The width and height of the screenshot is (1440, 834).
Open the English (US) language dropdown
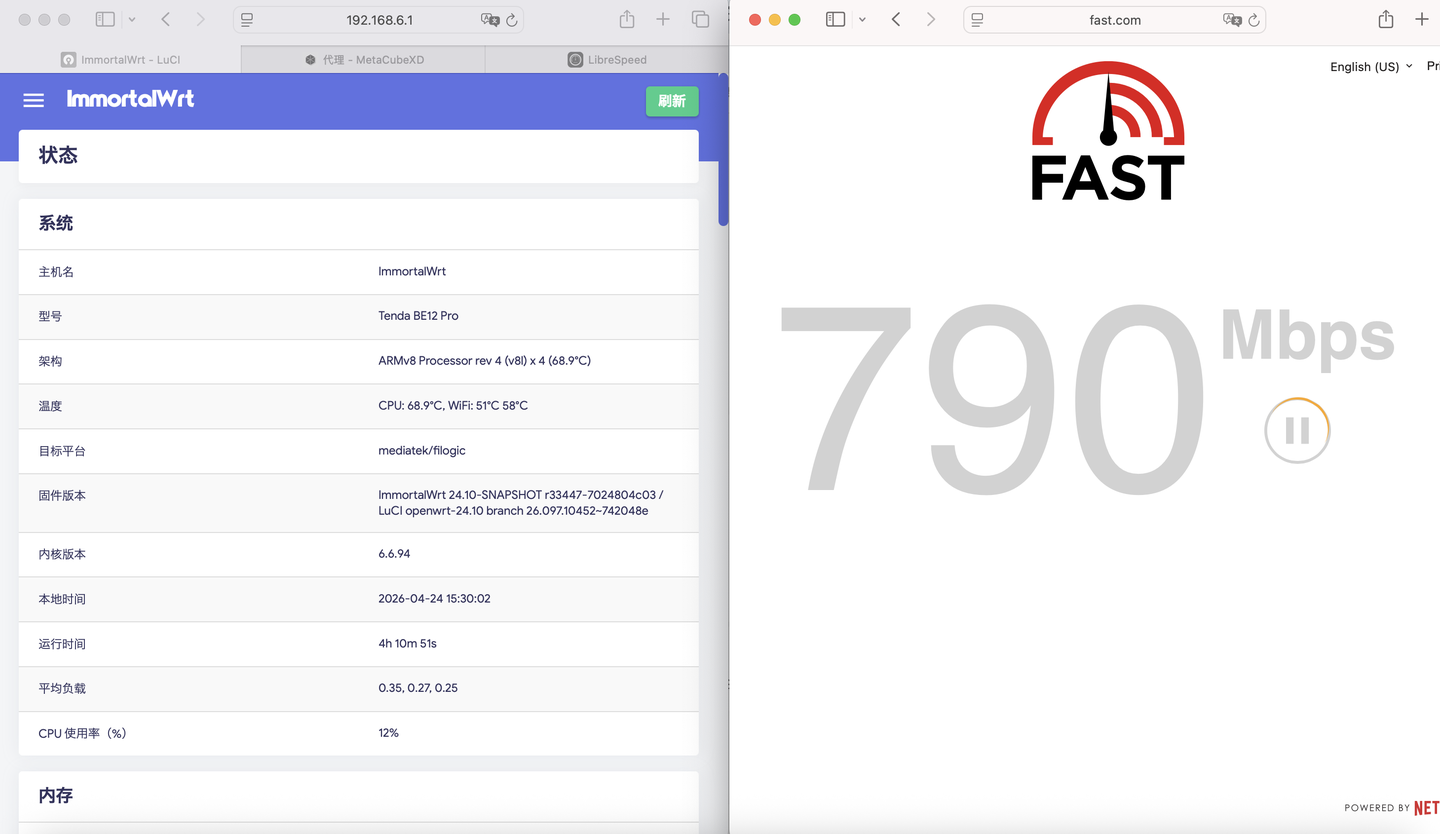point(1371,67)
